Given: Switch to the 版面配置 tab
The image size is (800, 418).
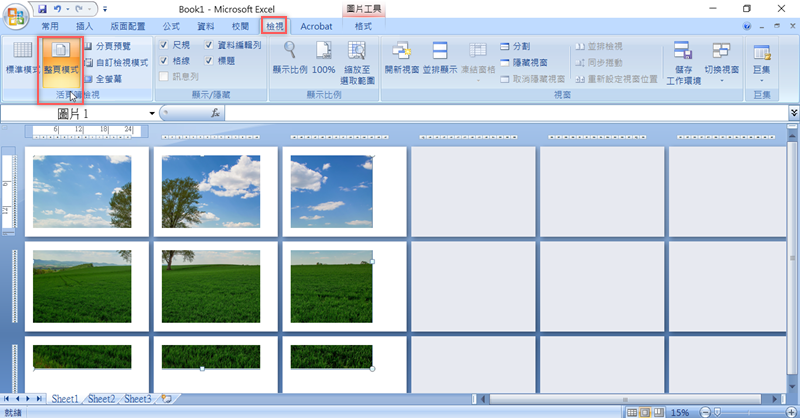Looking at the screenshot, I should click(128, 27).
